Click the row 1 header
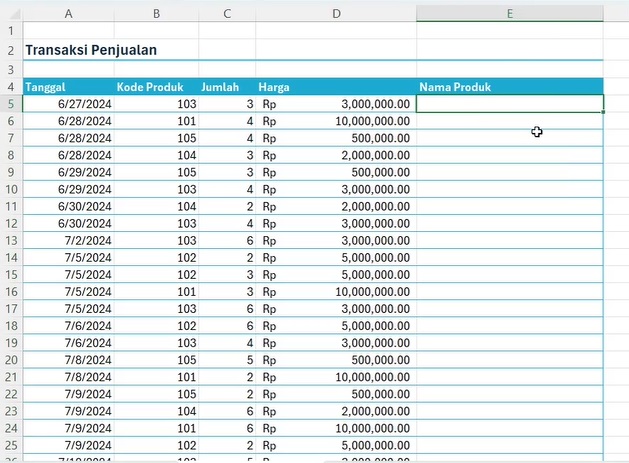 tap(11, 31)
